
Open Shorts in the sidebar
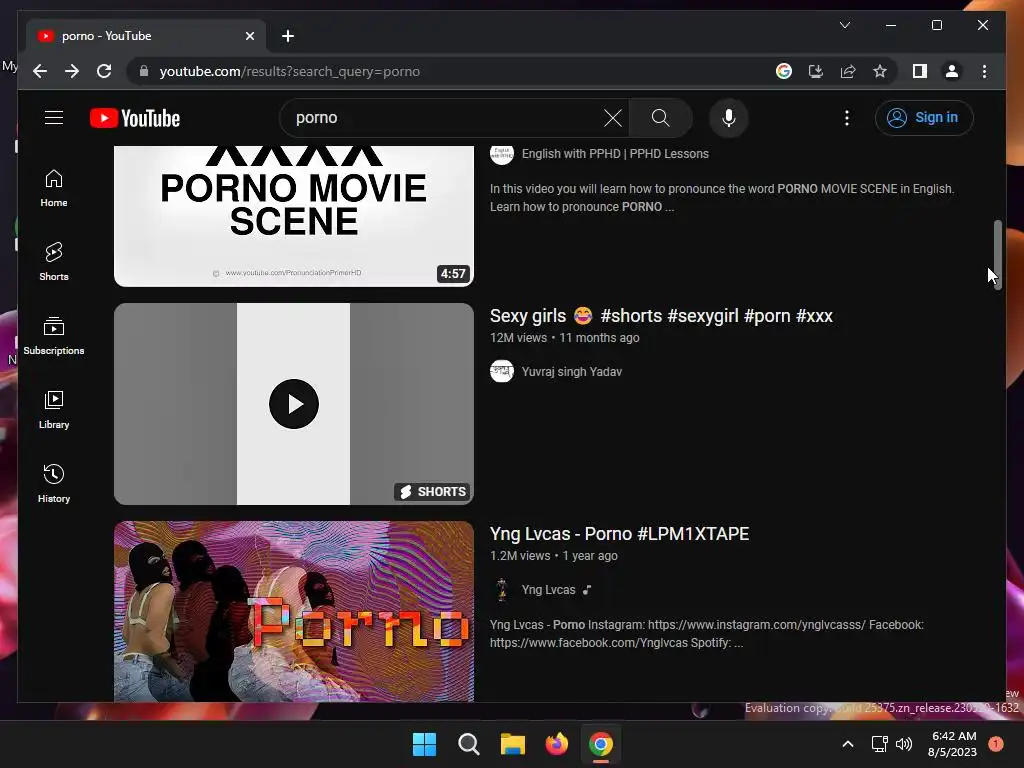click(x=54, y=262)
